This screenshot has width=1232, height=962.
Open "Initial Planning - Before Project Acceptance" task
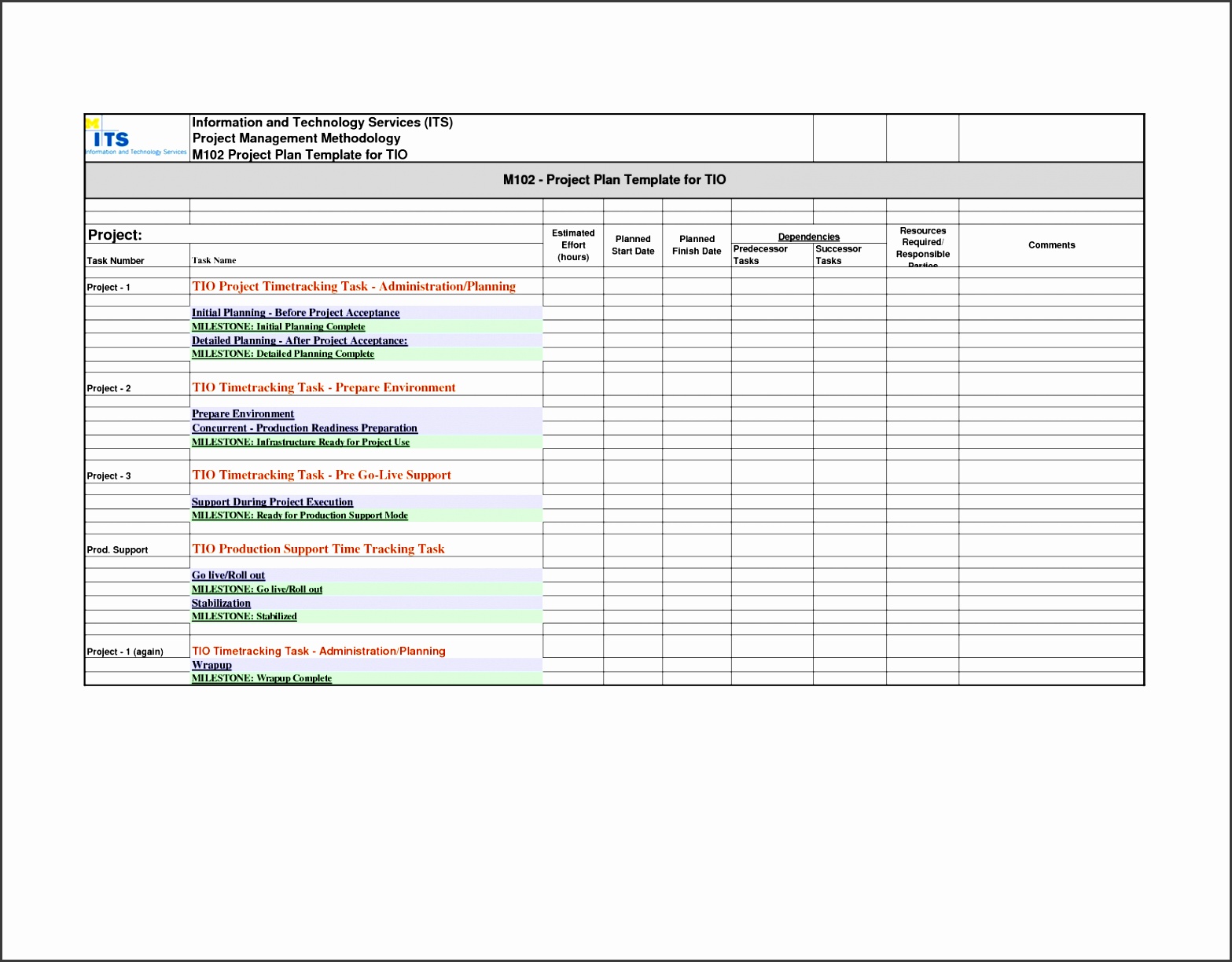coord(295,313)
